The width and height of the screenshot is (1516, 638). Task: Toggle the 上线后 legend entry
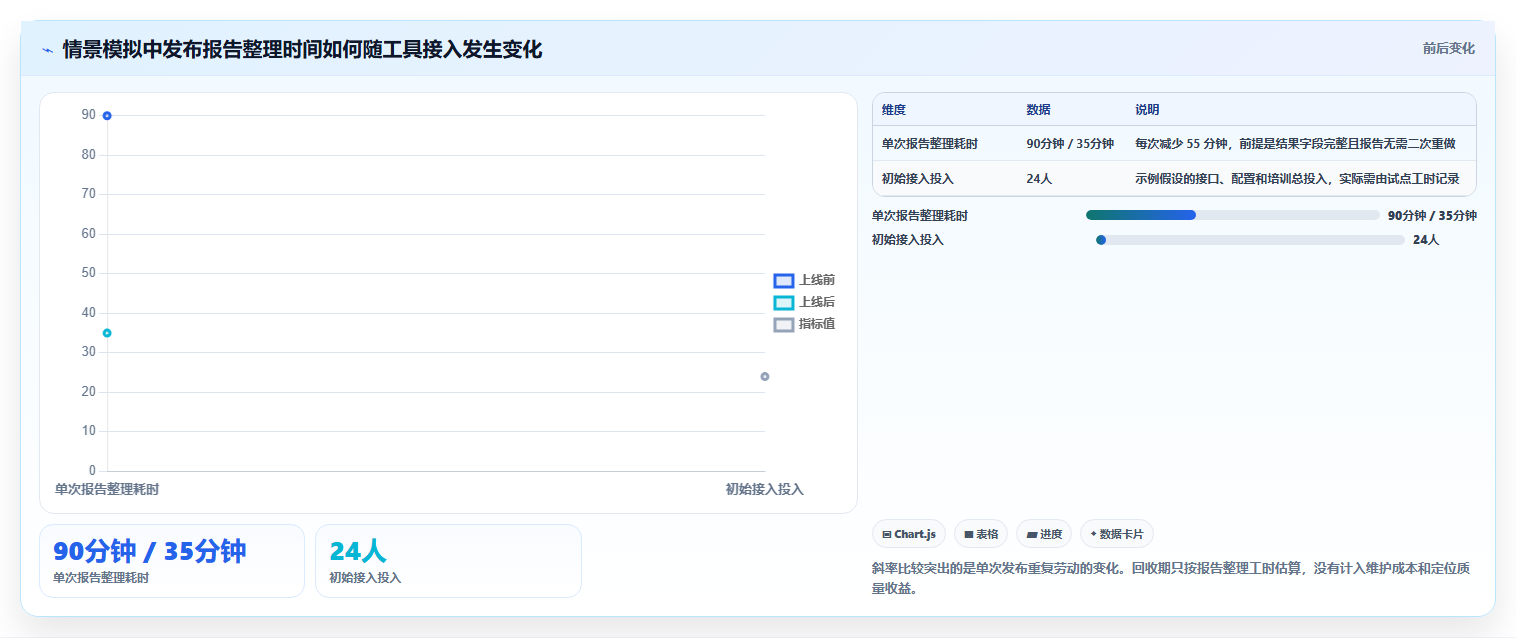(x=804, y=302)
